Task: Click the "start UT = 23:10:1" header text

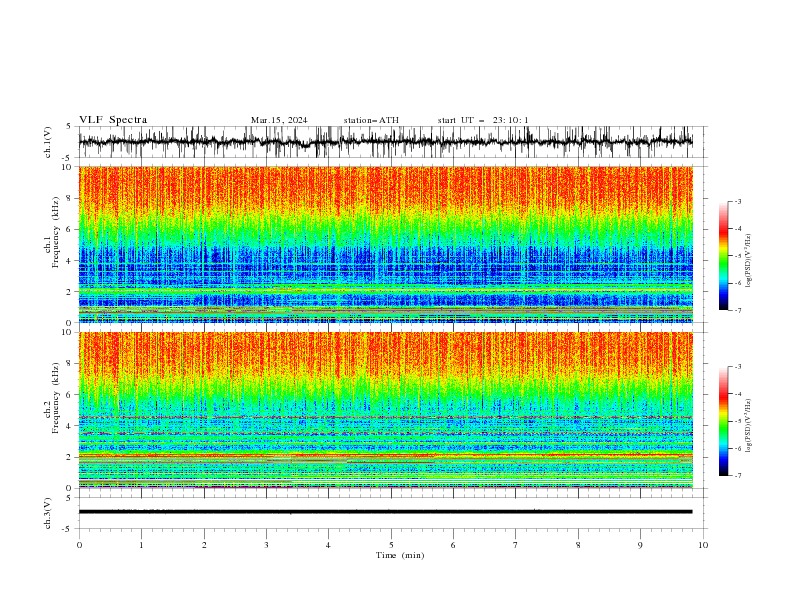Action: (x=483, y=120)
